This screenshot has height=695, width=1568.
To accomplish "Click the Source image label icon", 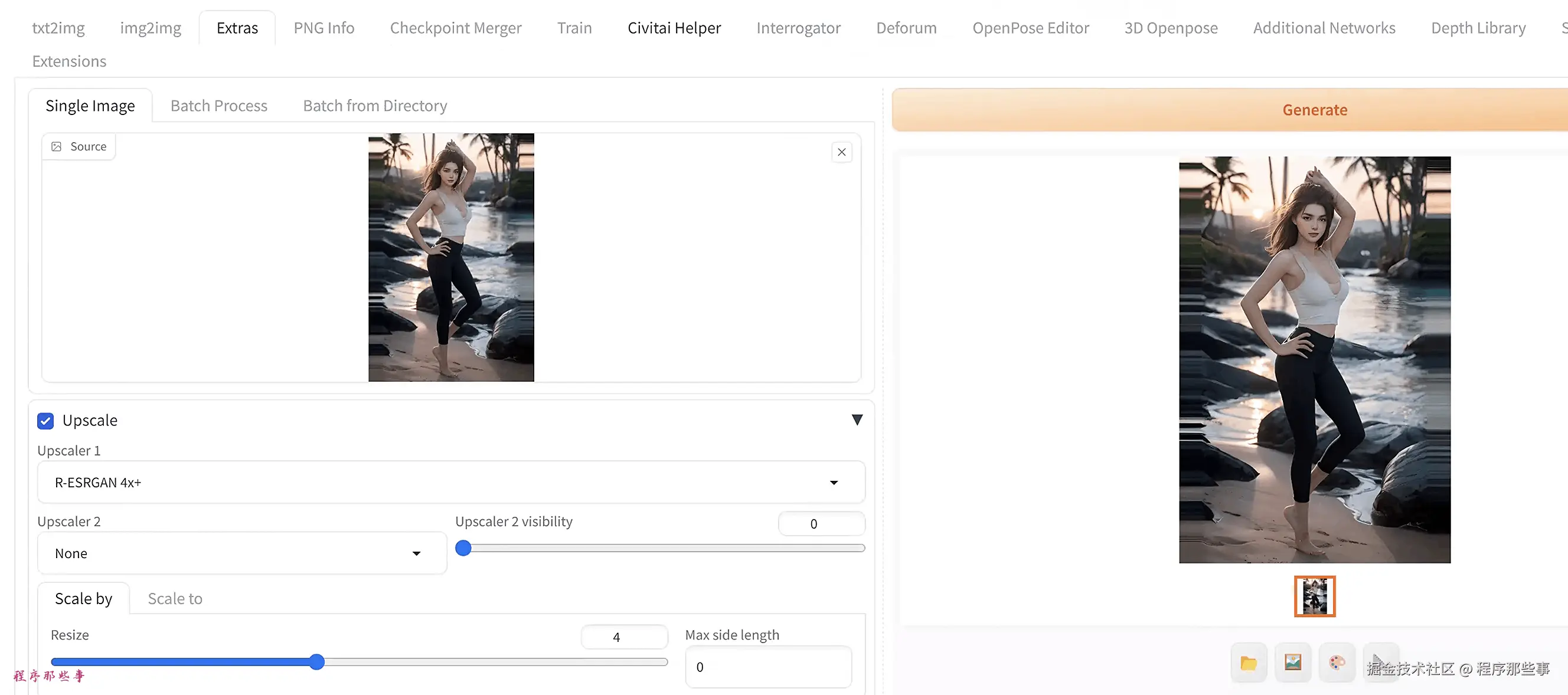I will point(57,146).
